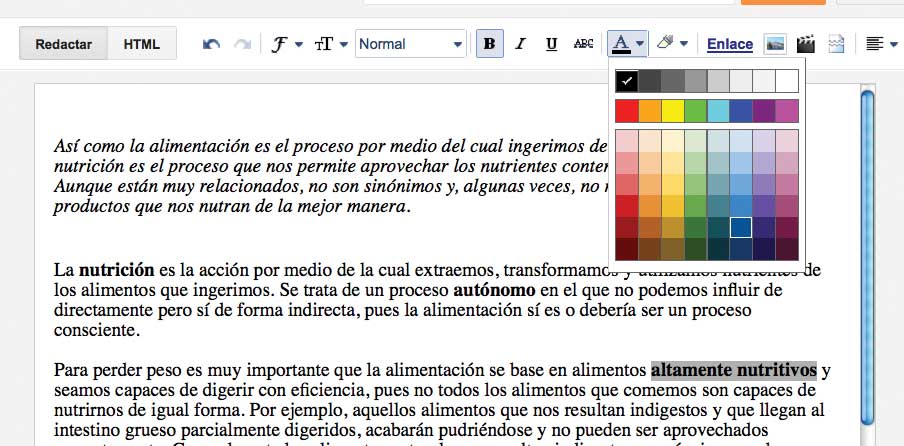904x446 pixels.
Task: Apply strikethrough with the ABC icon
Action: pyautogui.click(x=584, y=44)
